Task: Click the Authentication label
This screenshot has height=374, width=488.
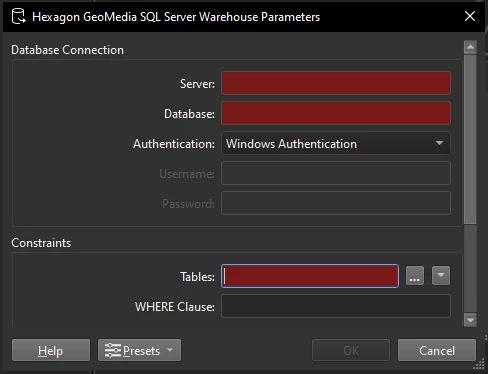Action: click(x=174, y=144)
